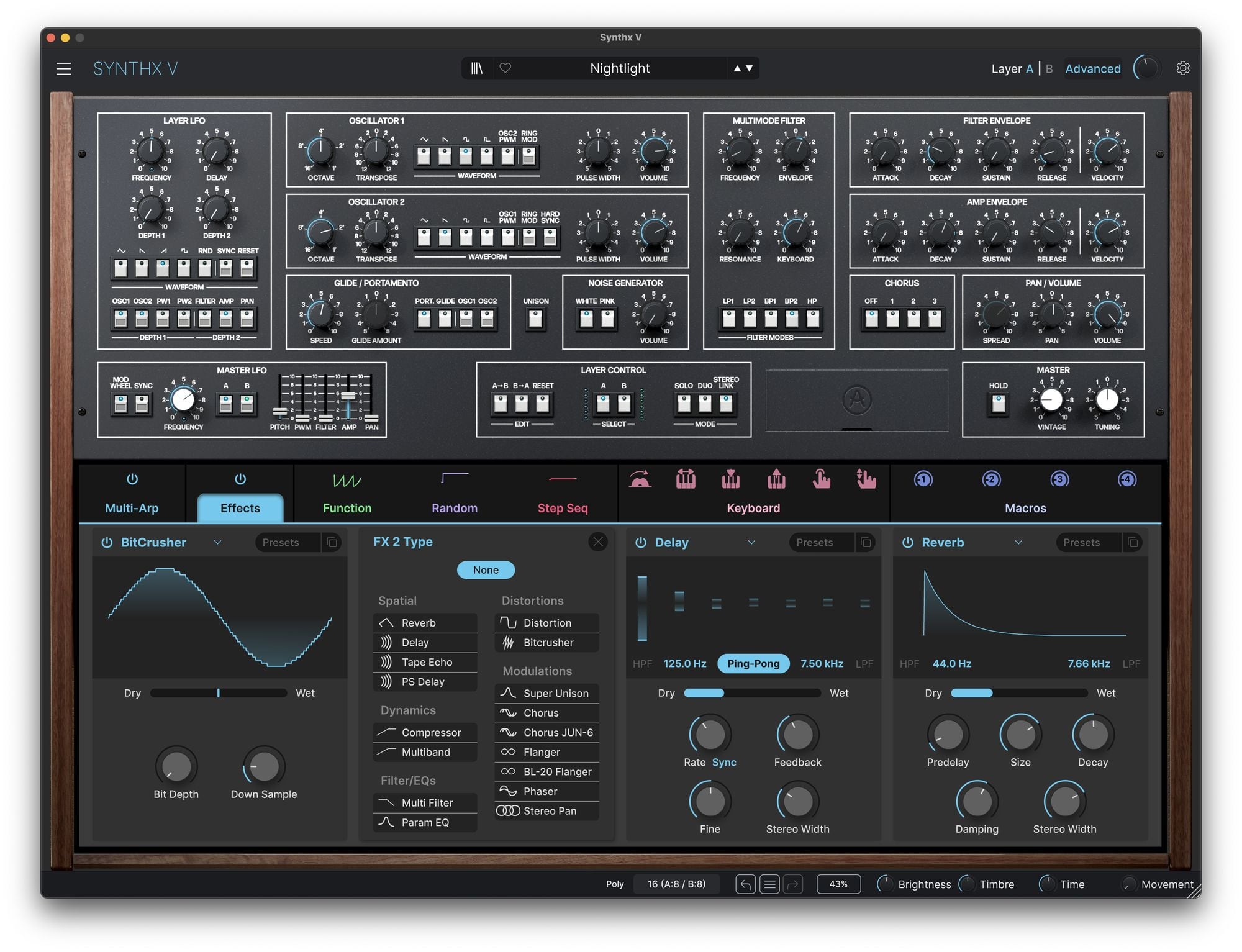Toggle the Multi-Arp power button
1242x952 pixels.
132,479
